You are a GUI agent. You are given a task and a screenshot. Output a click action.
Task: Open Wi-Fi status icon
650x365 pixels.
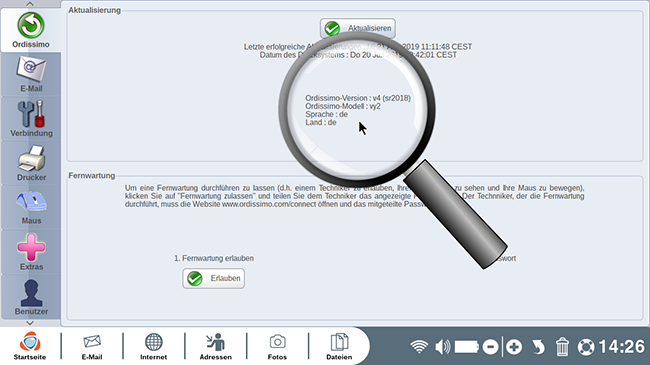point(419,347)
